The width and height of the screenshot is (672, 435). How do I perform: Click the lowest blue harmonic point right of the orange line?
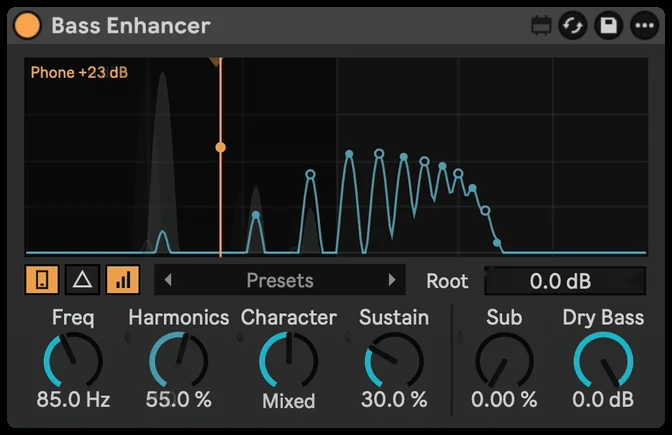click(x=497, y=243)
